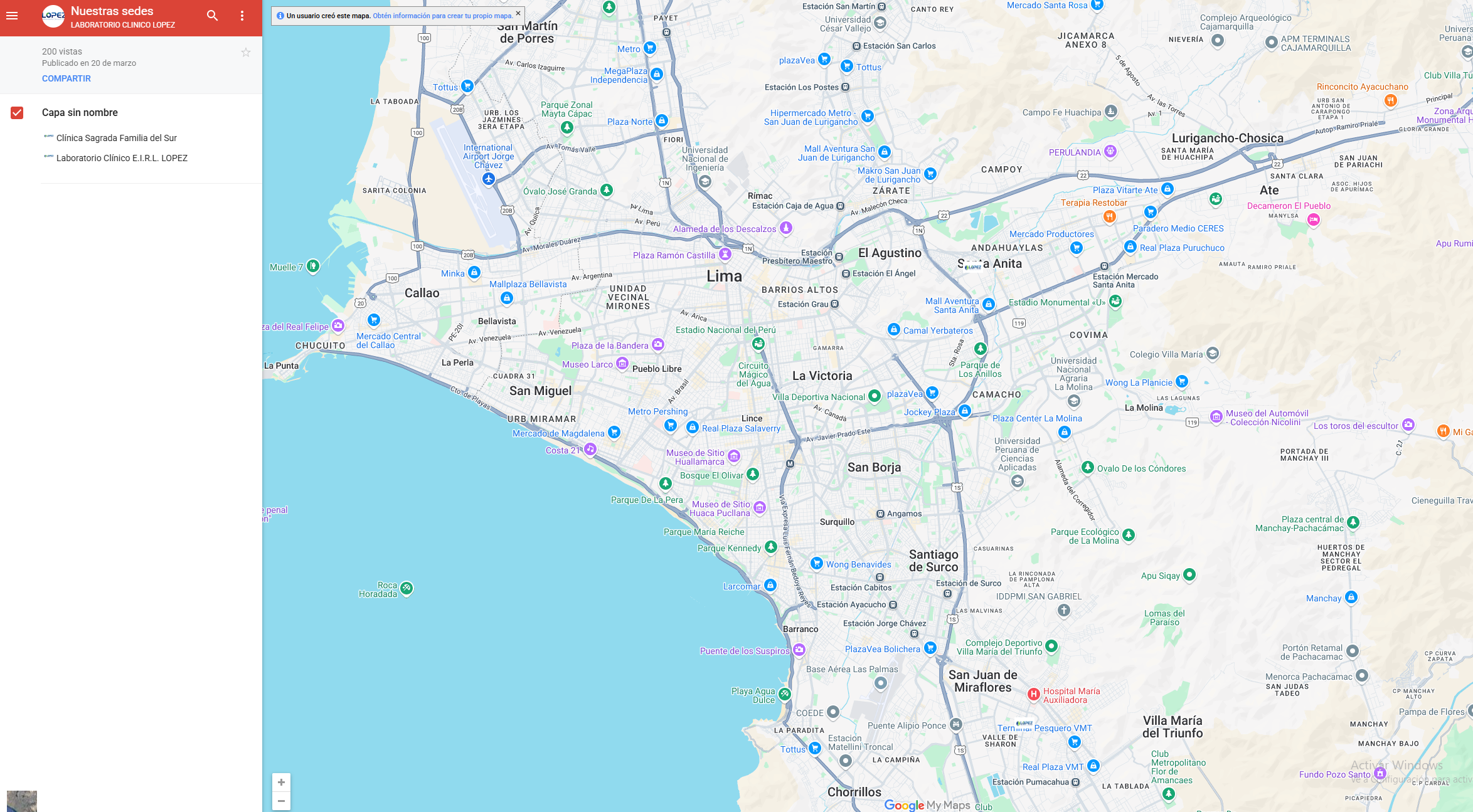Click Museo de Sitio Huaca Pucllana marker
Screen dimensions: 1473x812
(x=760, y=507)
